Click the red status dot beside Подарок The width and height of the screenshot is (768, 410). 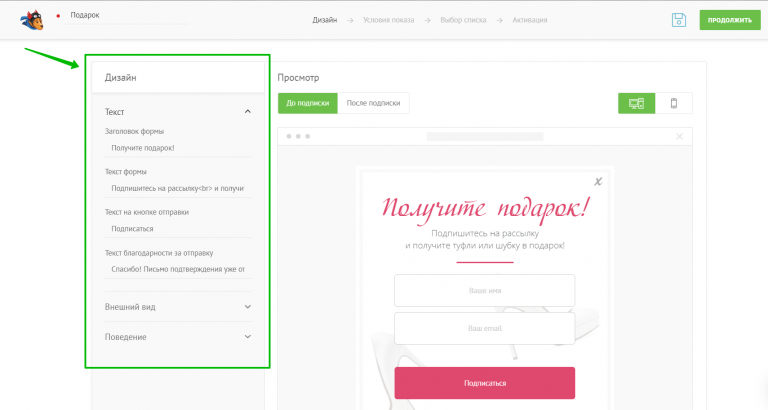click(58, 16)
